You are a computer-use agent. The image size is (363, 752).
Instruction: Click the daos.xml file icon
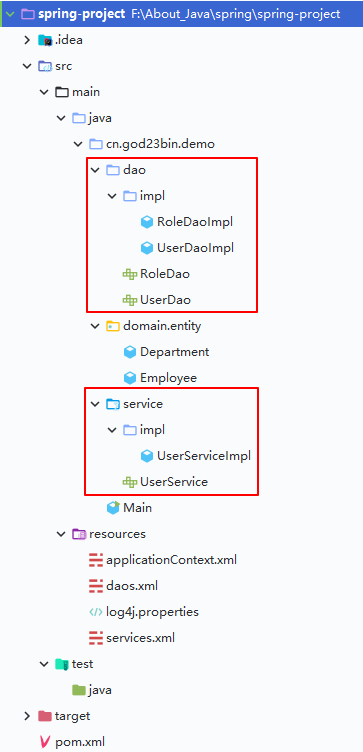pos(96,586)
